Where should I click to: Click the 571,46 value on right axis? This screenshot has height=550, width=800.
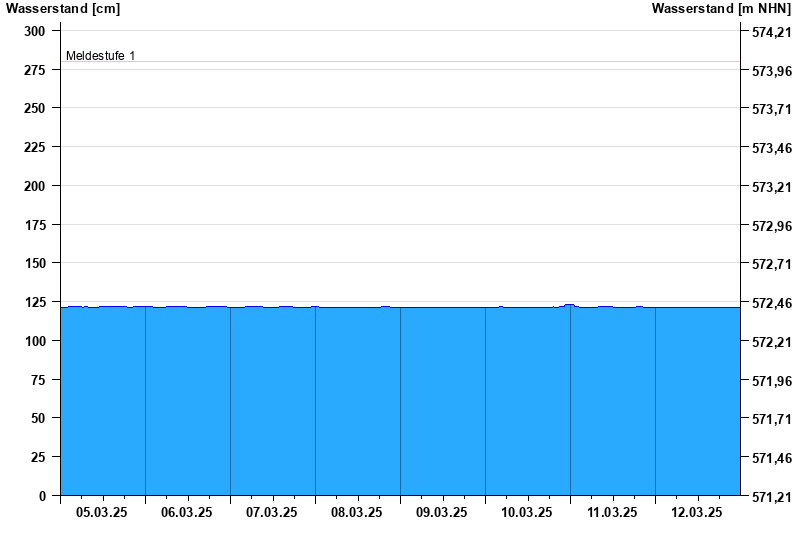point(772,458)
